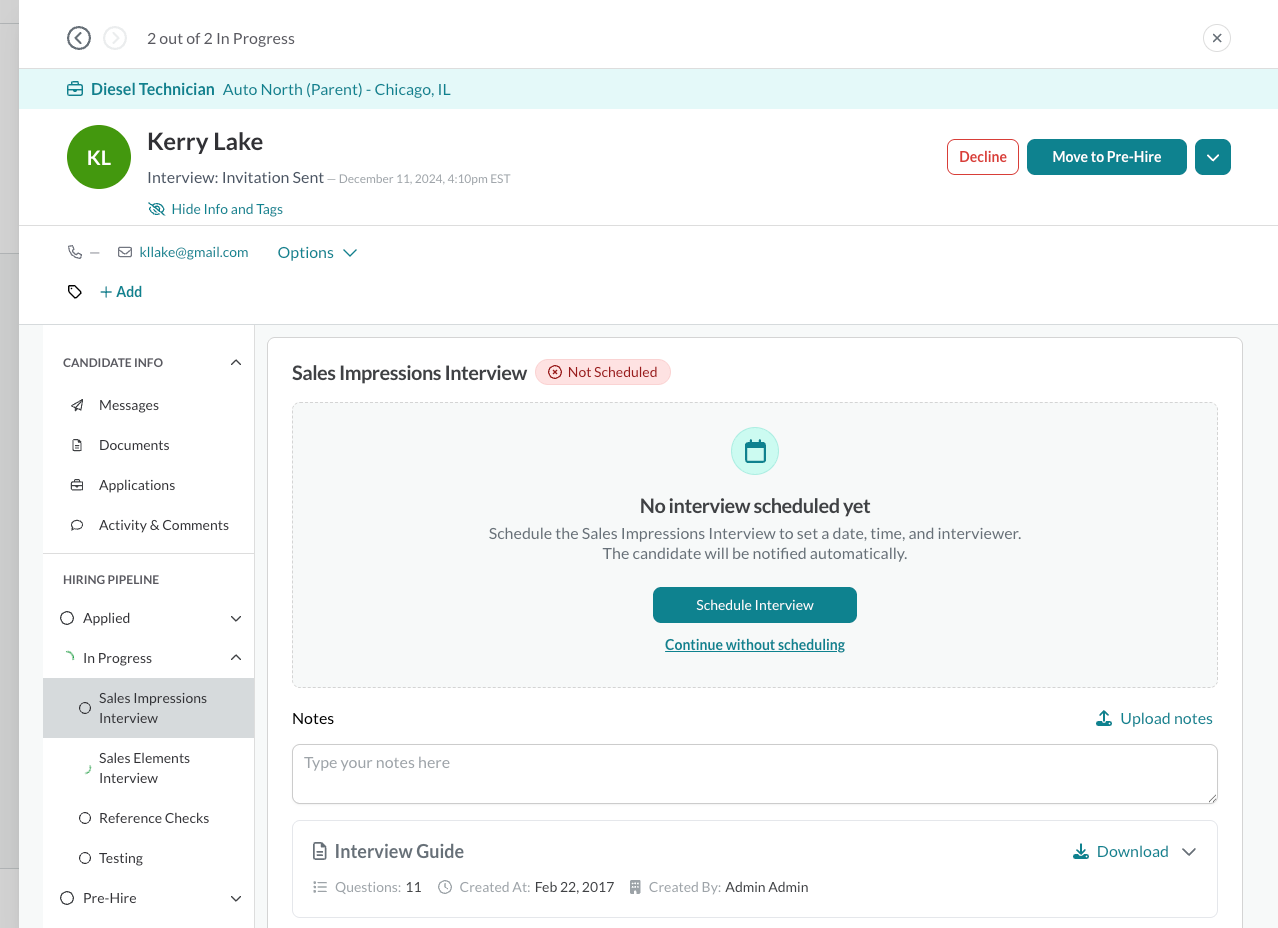Select the Applied pipeline stage
The image size is (1278, 928).
click(x=106, y=618)
